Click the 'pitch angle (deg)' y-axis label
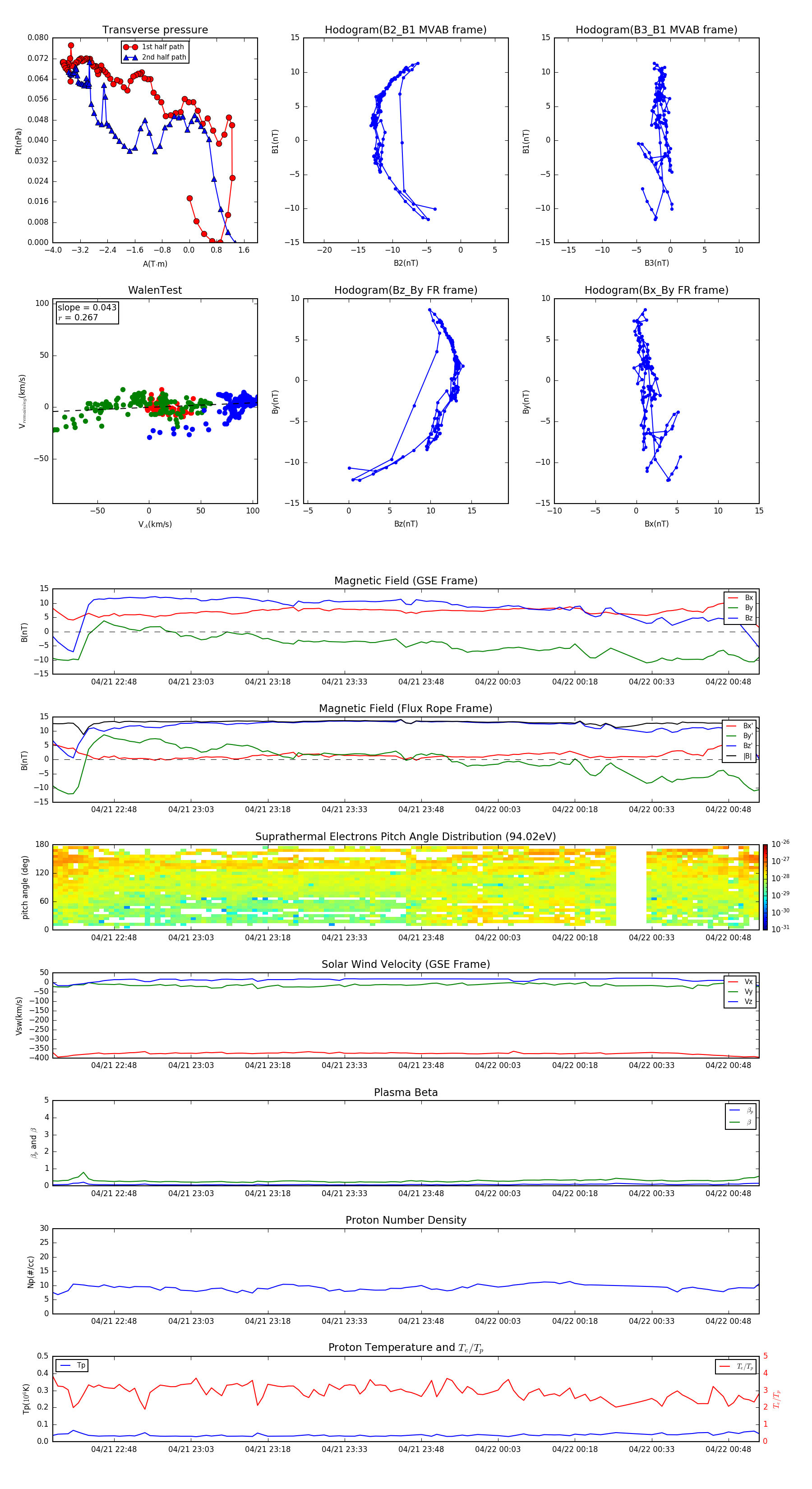This screenshot has width=812, height=1489. pyautogui.click(x=25, y=887)
